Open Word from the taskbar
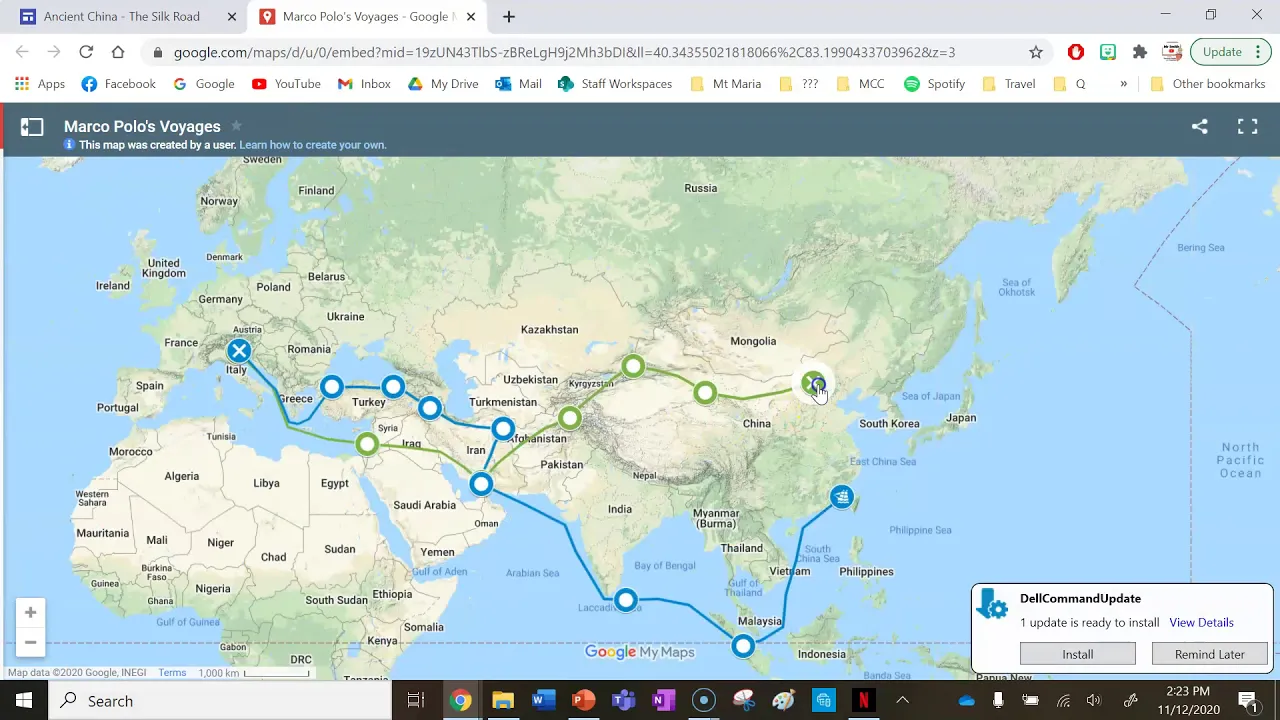The width and height of the screenshot is (1280, 720). [543, 700]
